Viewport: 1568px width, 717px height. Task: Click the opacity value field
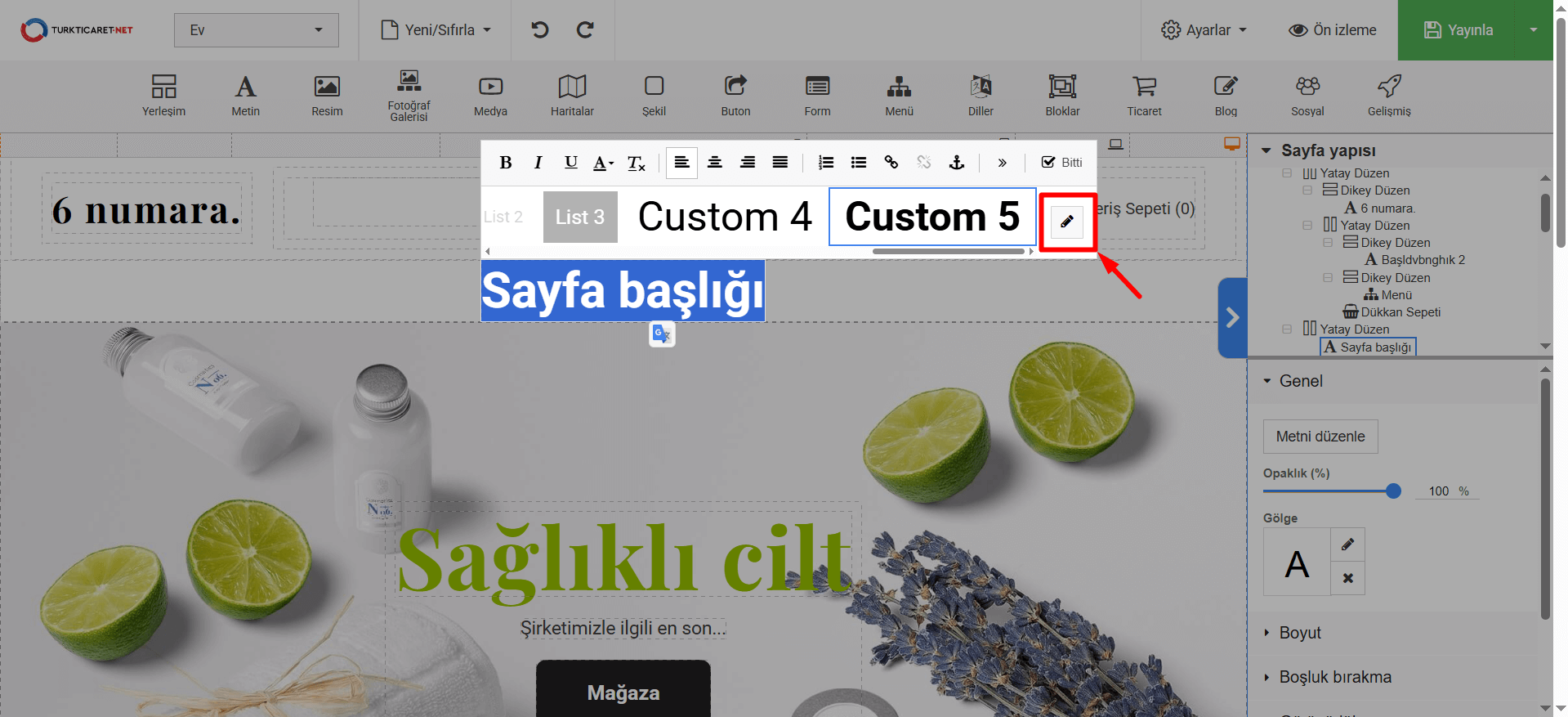point(1438,491)
